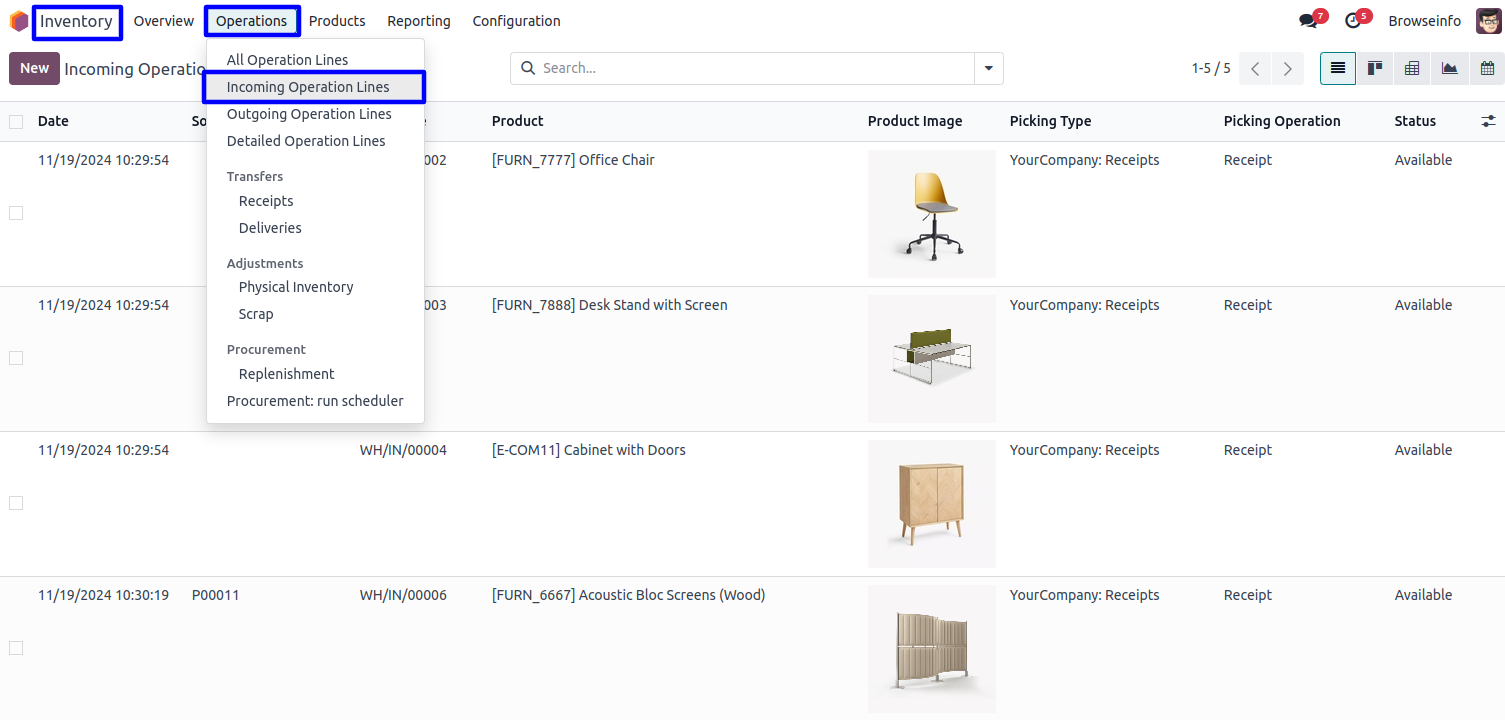The width and height of the screenshot is (1505, 720).
Task: Expand the search options dropdown arrow
Action: (988, 68)
